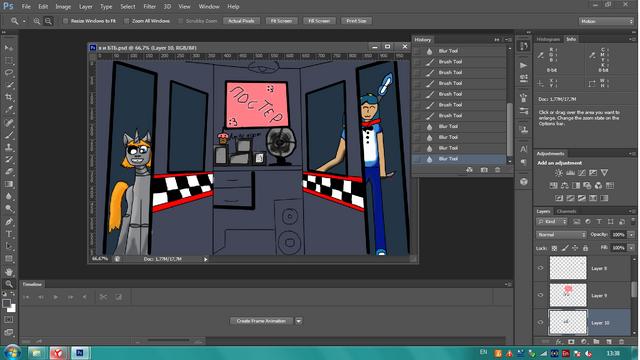Select the Clone Stamp tool
The height and width of the screenshot is (360, 640).
click(9, 147)
